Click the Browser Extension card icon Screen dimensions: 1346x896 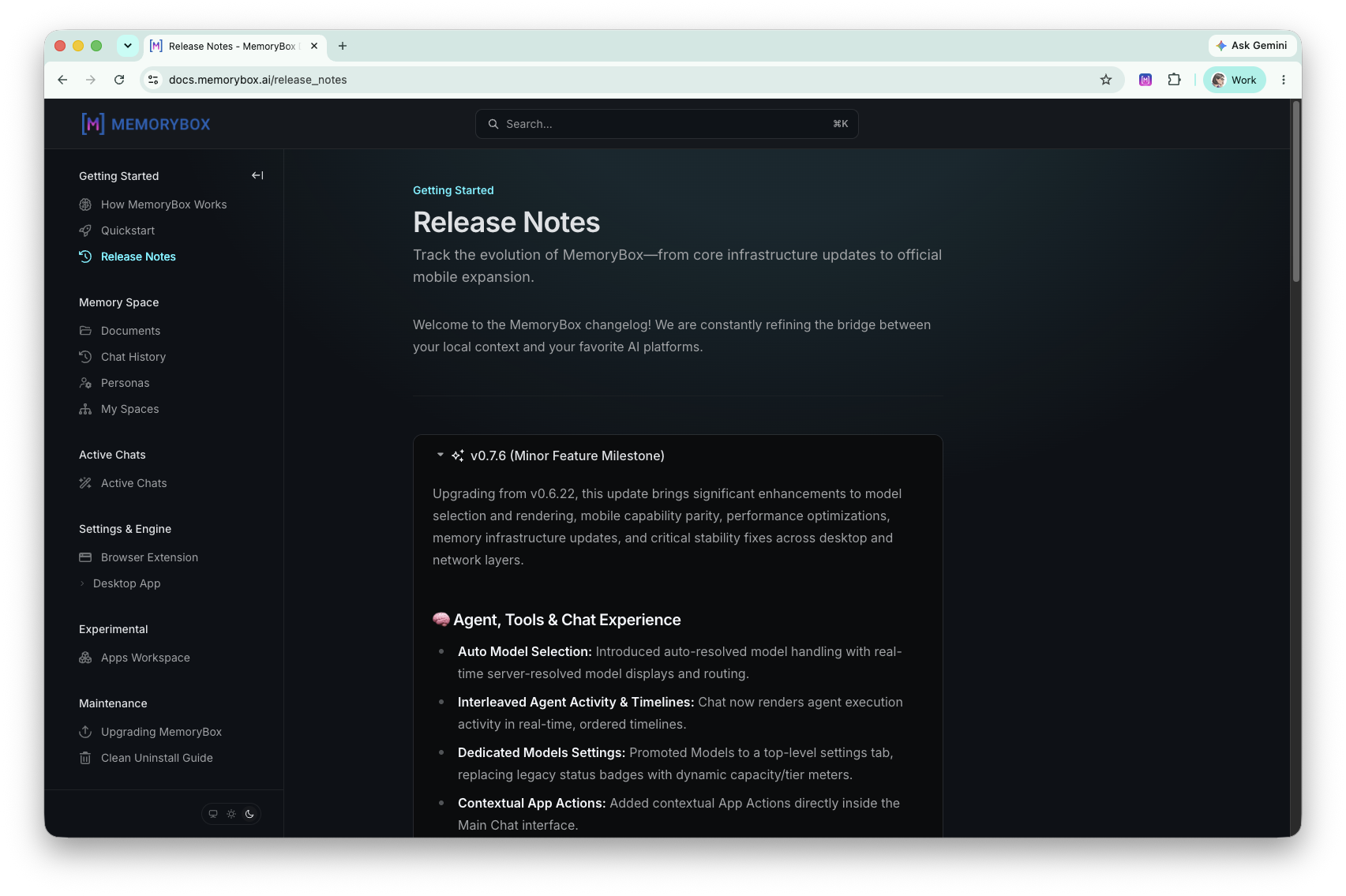point(85,557)
